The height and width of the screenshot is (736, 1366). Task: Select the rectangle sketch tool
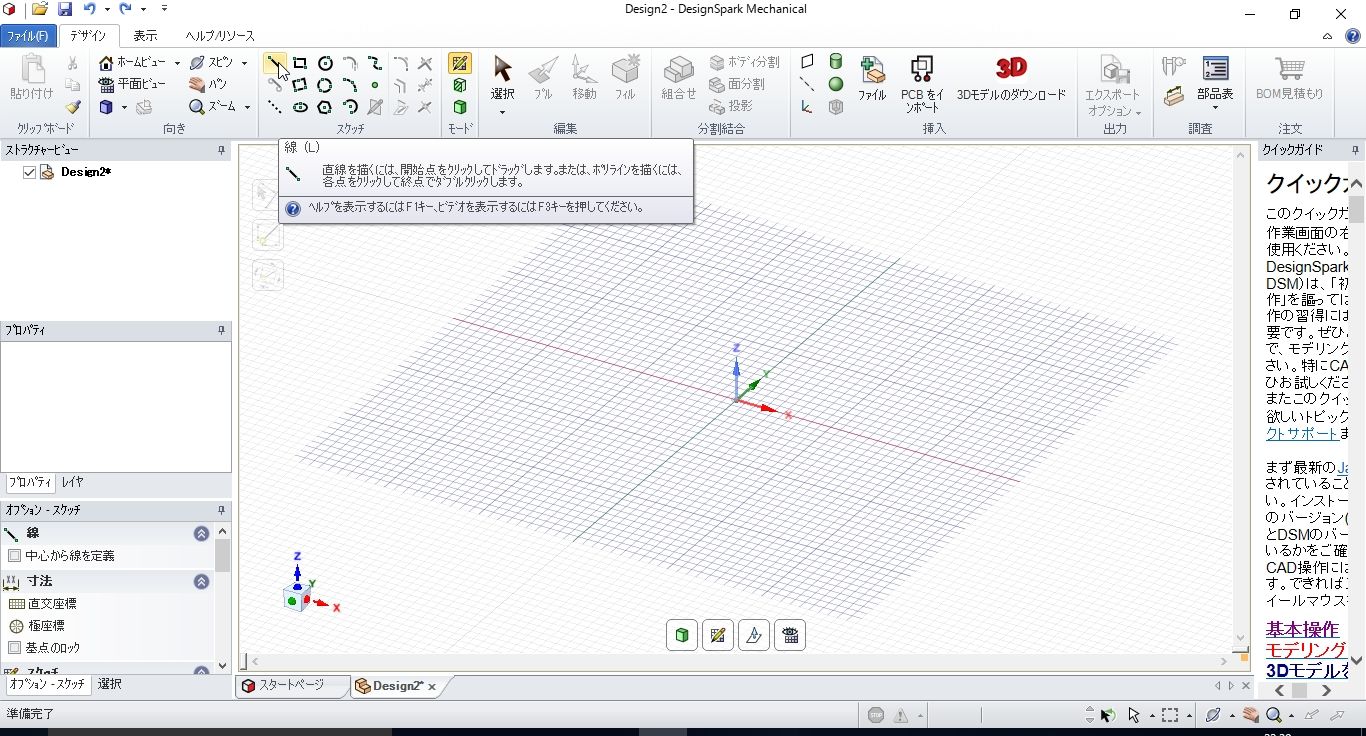(300, 63)
